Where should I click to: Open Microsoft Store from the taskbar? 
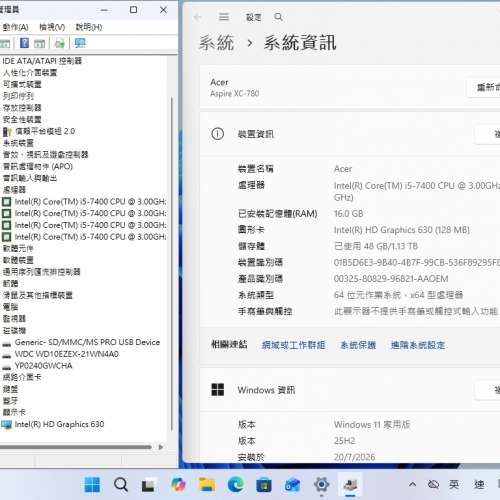click(x=264, y=485)
